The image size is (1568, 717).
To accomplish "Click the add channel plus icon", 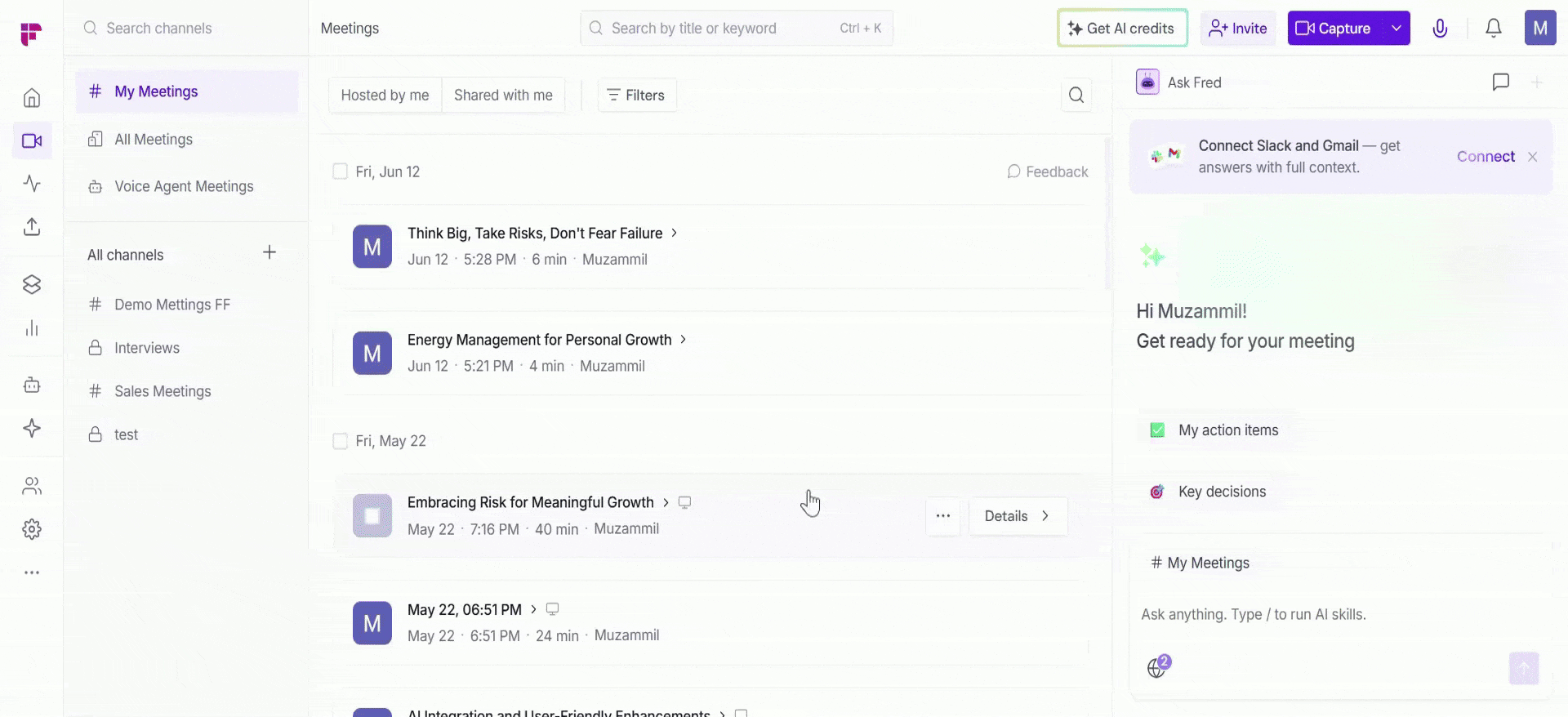I will click(269, 252).
